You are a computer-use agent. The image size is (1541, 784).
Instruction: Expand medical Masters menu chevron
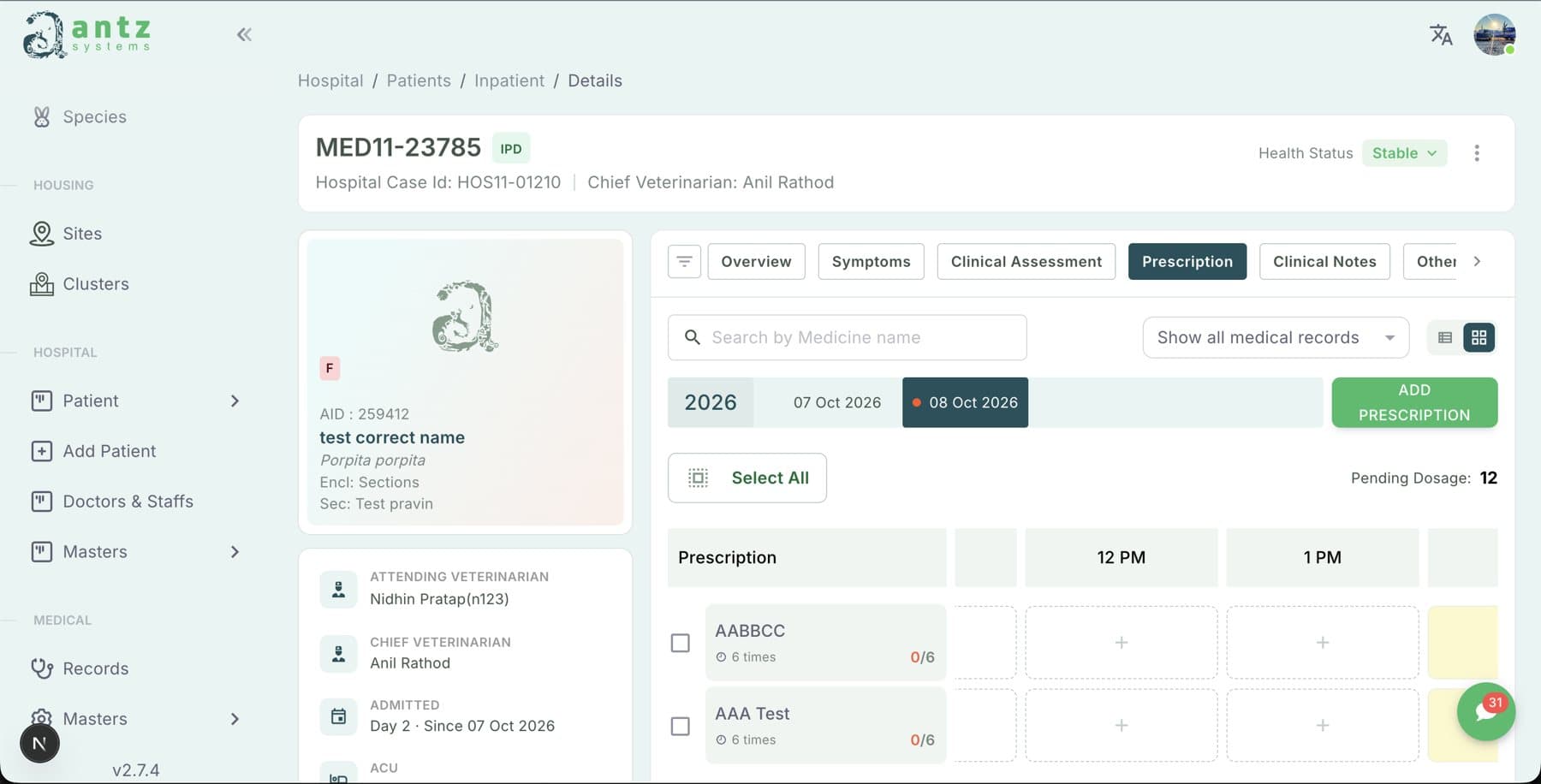[235, 719]
